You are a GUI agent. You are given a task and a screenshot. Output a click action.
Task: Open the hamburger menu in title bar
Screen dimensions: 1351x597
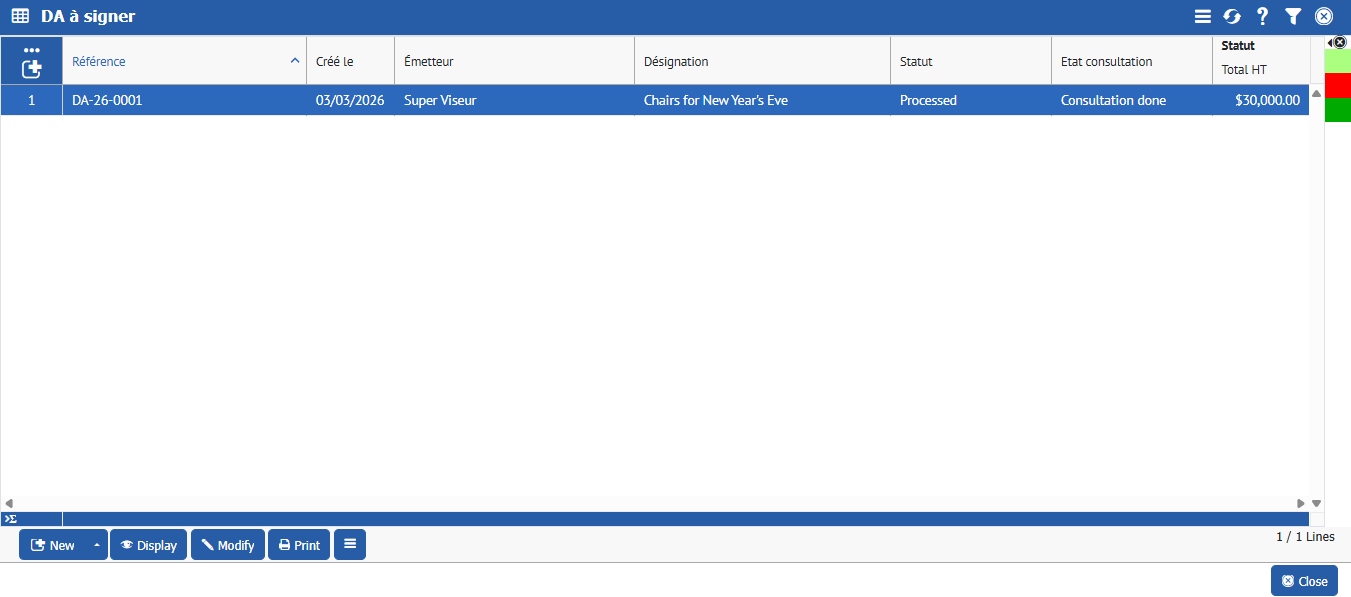pyautogui.click(x=1203, y=17)
